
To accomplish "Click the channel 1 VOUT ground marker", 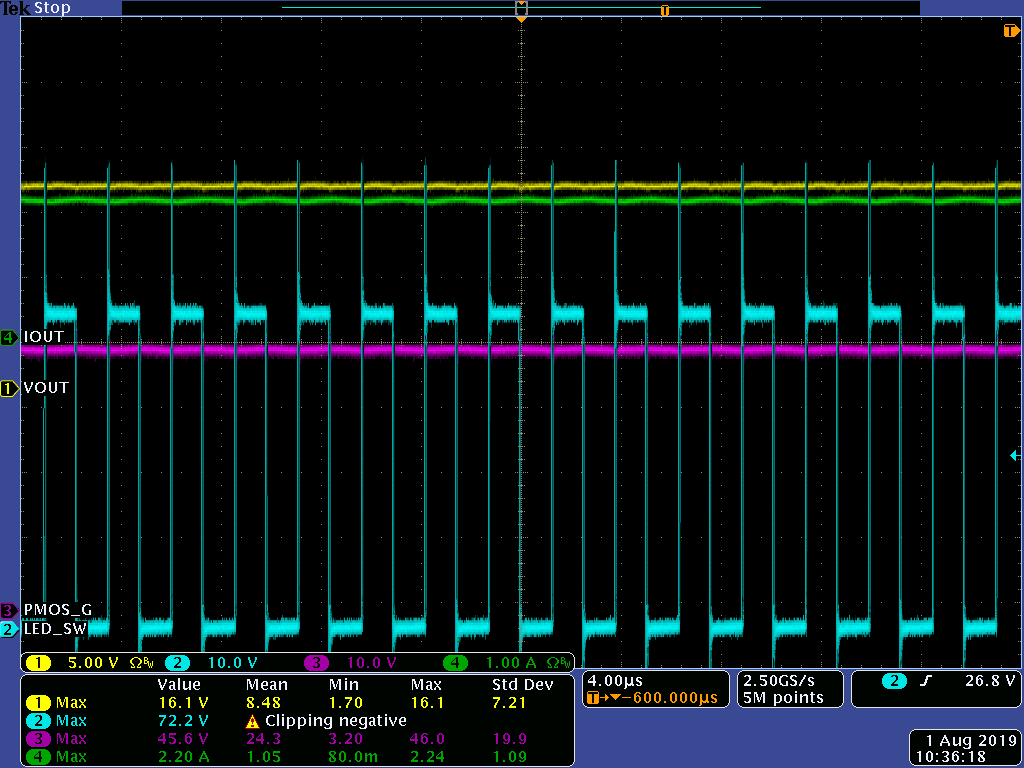I will [x=9, y=389].
